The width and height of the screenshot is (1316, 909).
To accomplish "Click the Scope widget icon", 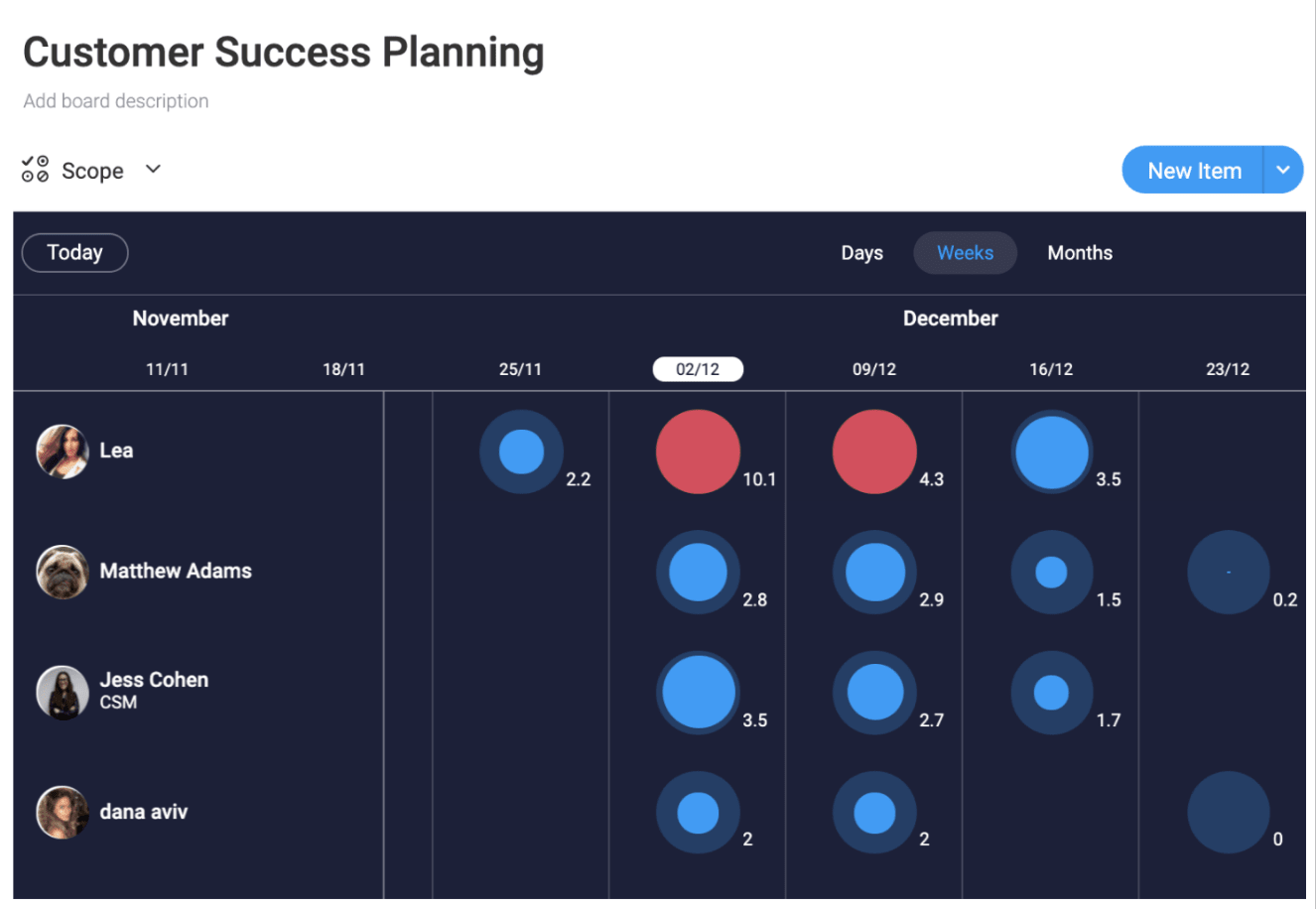I will pos(36,170).
